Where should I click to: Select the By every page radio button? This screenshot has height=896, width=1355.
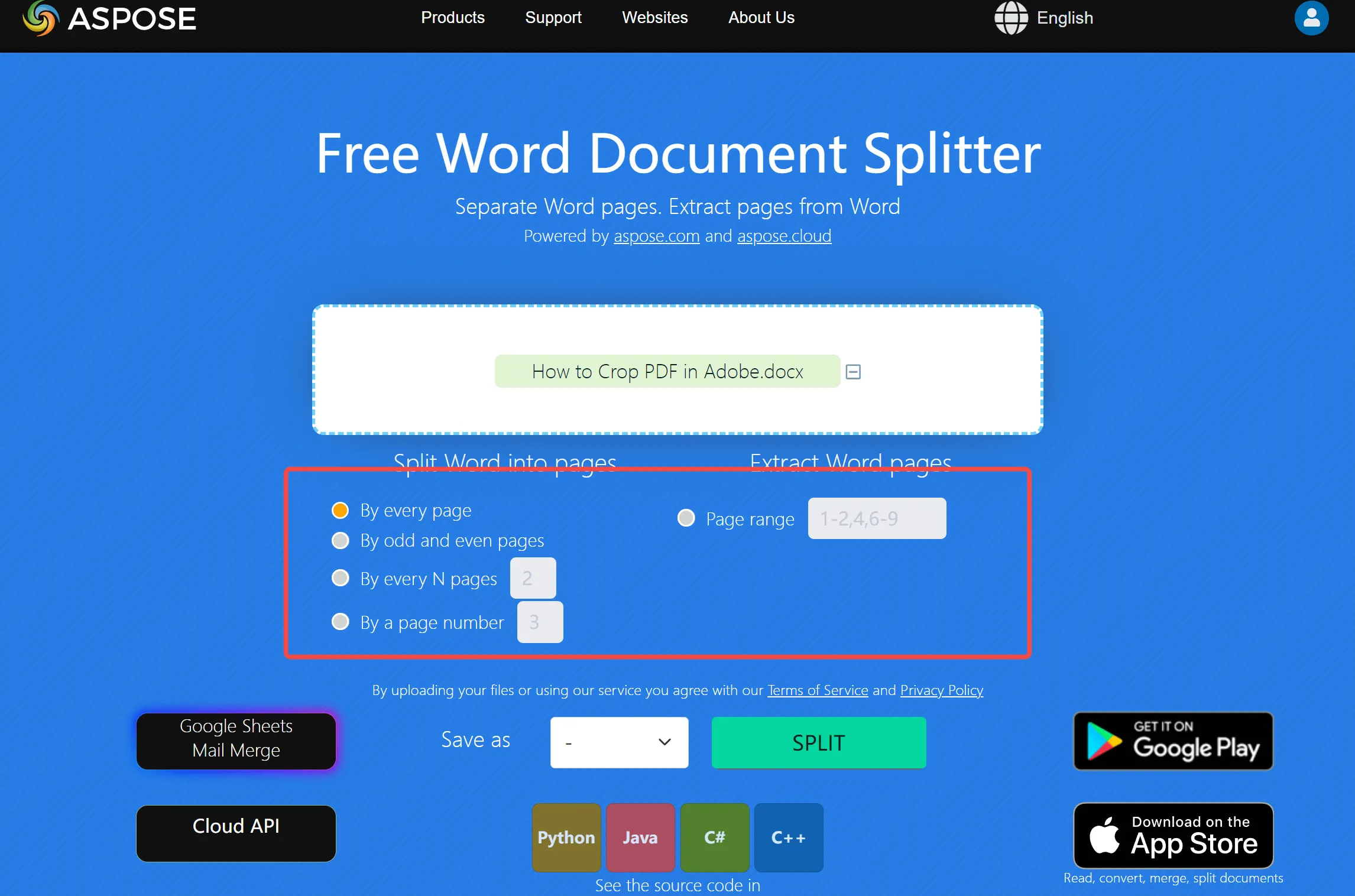click(340, 510)
